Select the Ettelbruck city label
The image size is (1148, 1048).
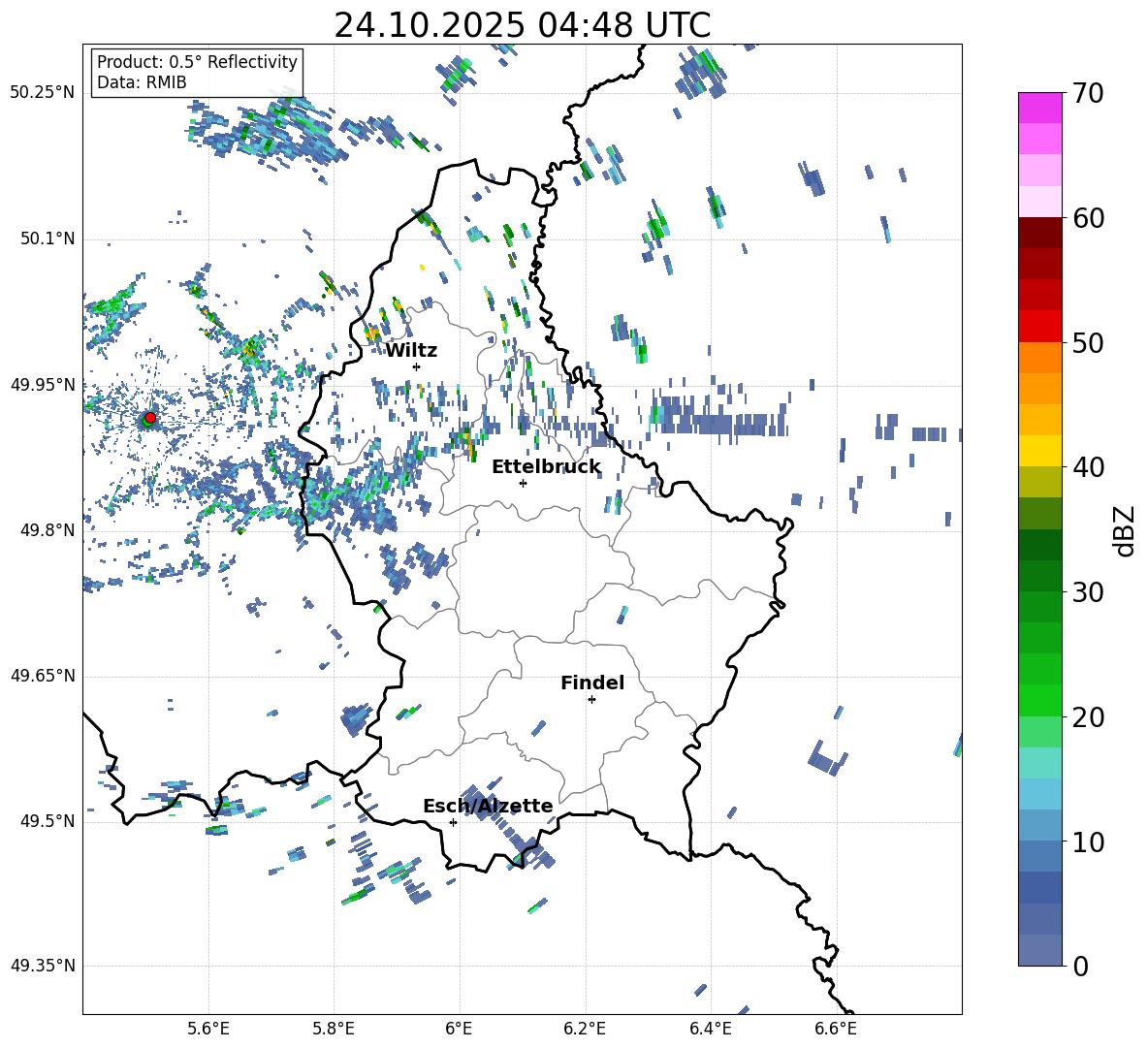(546, 467)
